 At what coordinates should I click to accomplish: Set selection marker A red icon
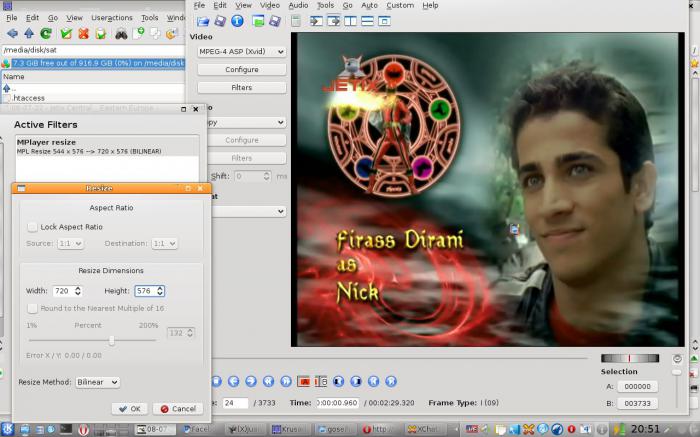pyautogui.click(x=304, y=381)
